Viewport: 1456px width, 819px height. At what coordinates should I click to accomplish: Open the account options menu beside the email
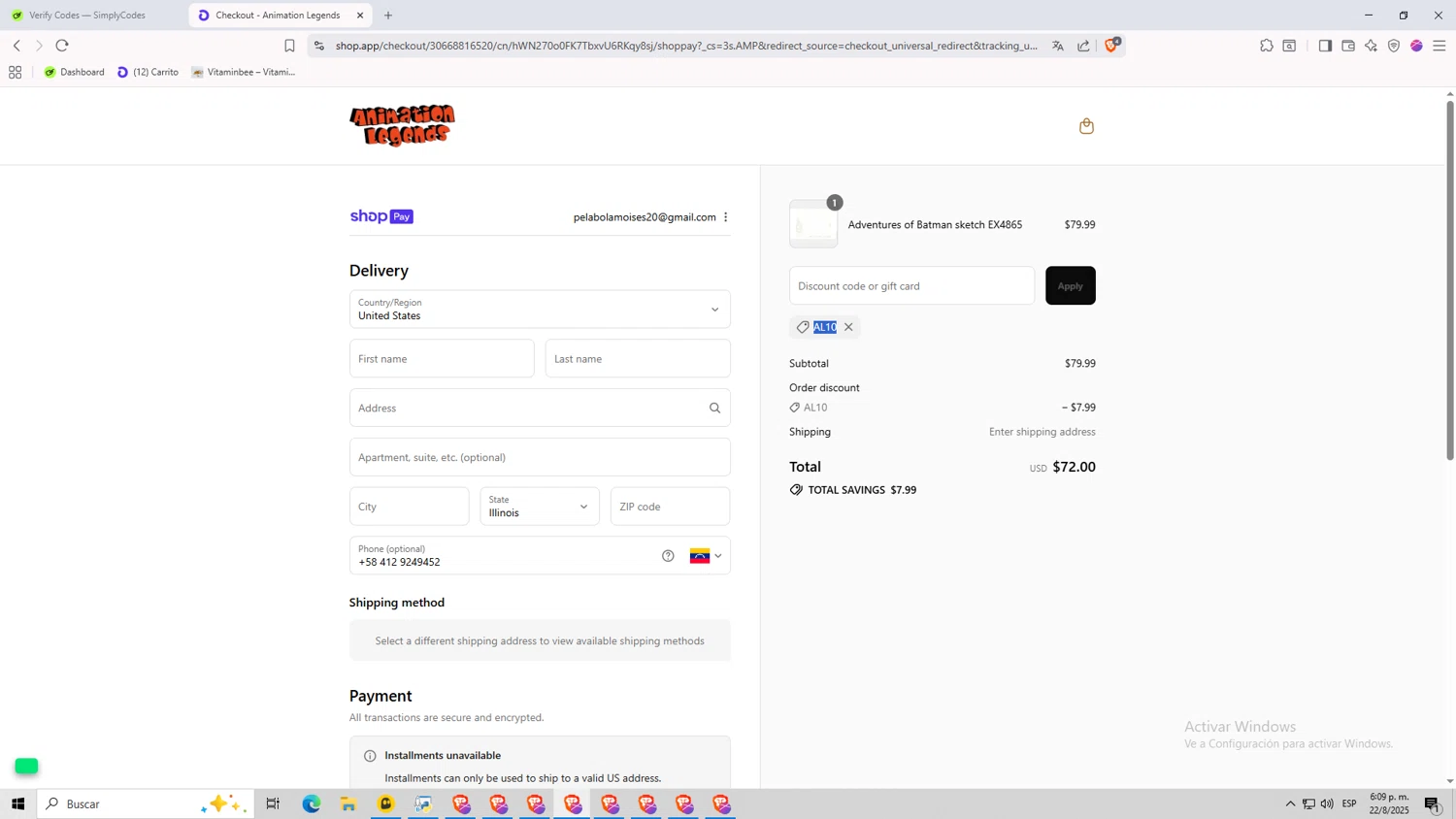(726, 217)
